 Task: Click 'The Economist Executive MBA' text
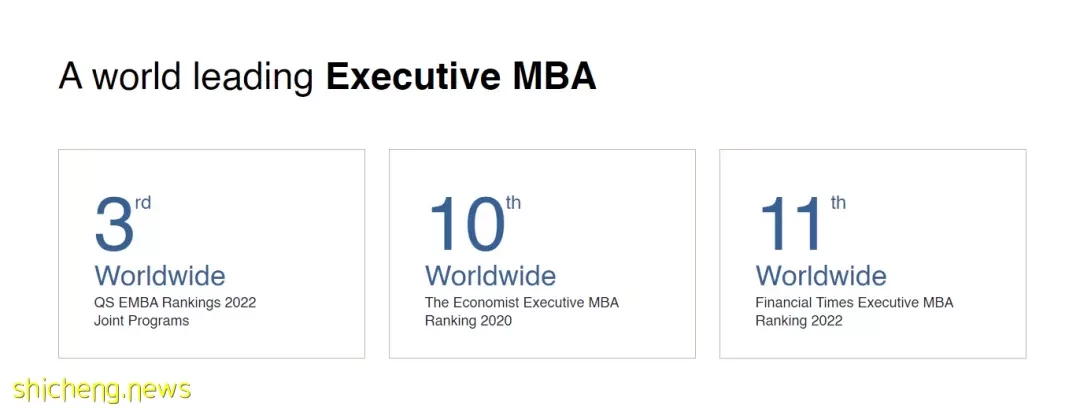[x=521, y=303]
